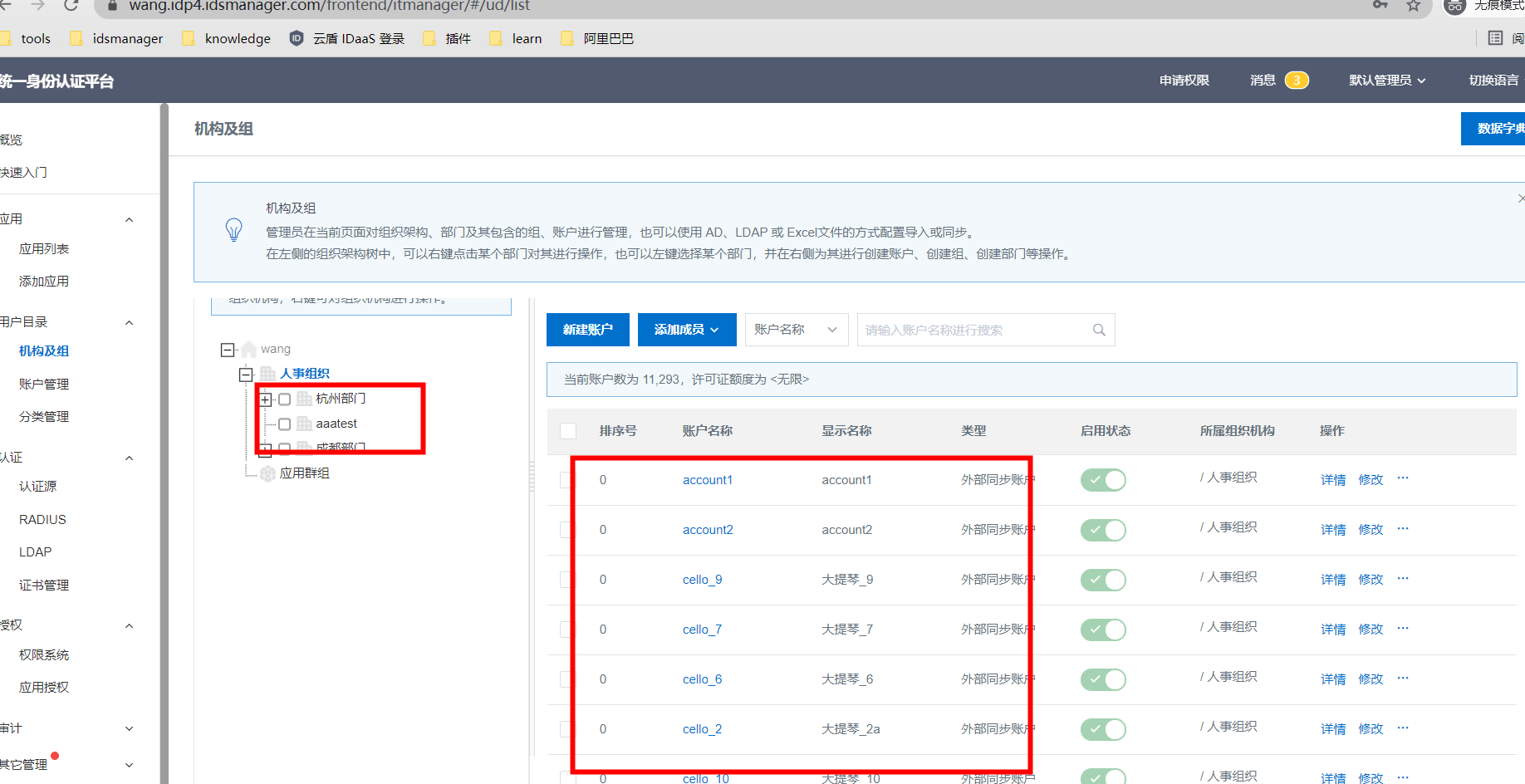Open more actions for account1 row
The width and height of the screenshot is (1525, 784).
[x=1403, y=478]
